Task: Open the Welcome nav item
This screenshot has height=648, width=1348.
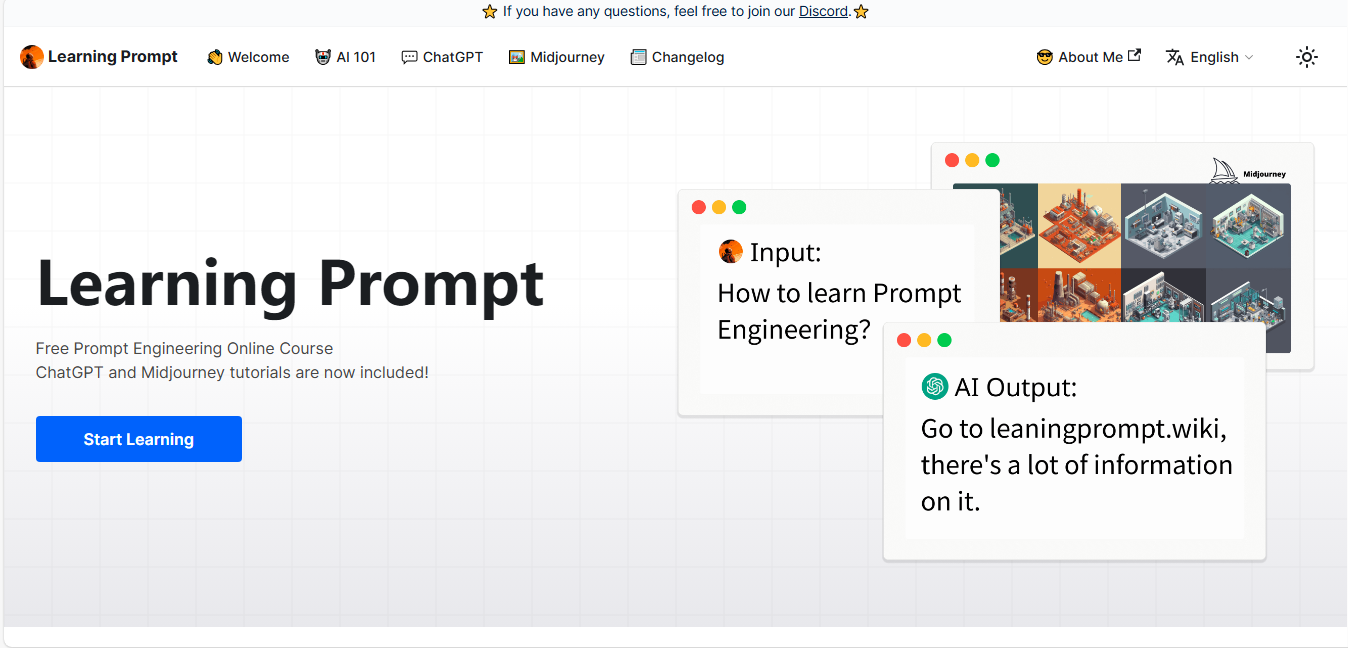Action: point(248,57)
